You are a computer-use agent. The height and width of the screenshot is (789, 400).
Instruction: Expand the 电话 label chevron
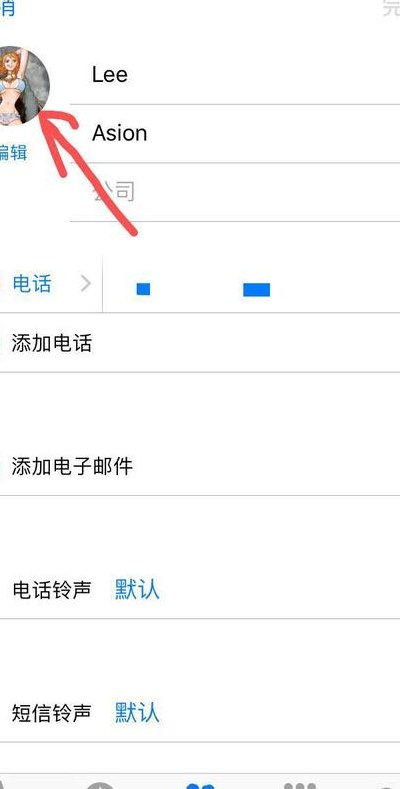point(86,284)
